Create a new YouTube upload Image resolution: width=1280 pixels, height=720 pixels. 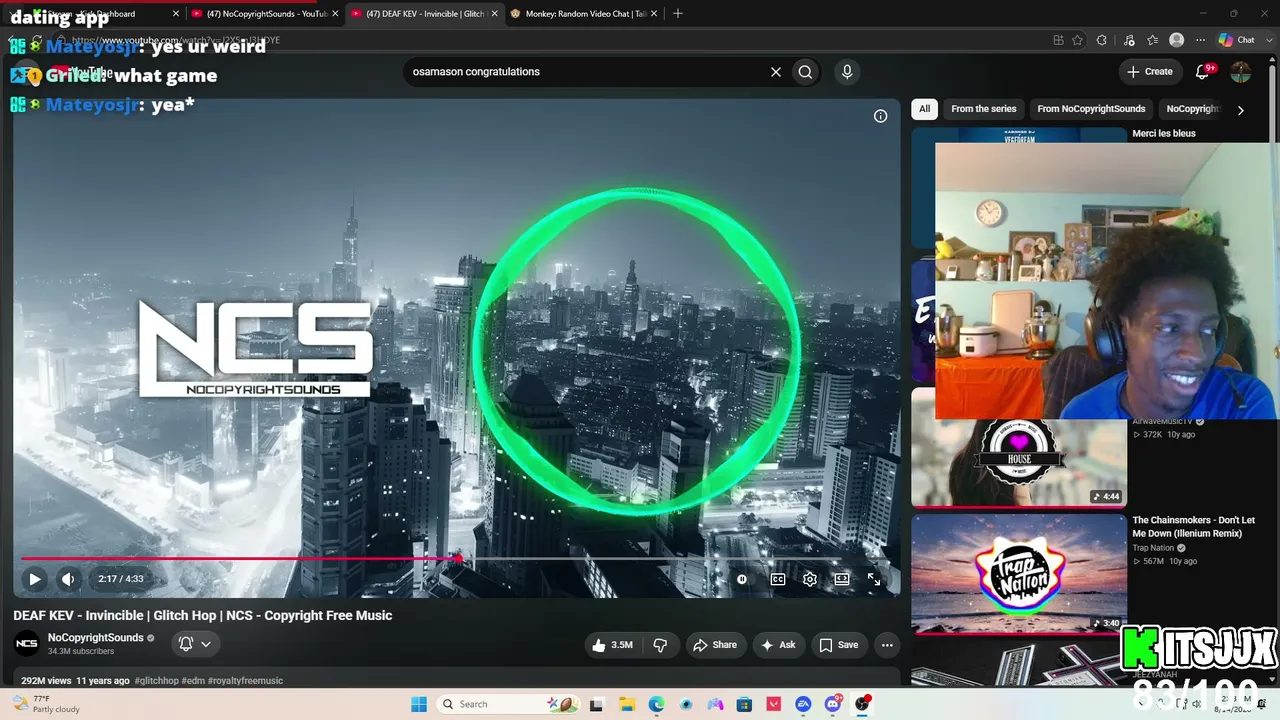tap(1150, 72)
